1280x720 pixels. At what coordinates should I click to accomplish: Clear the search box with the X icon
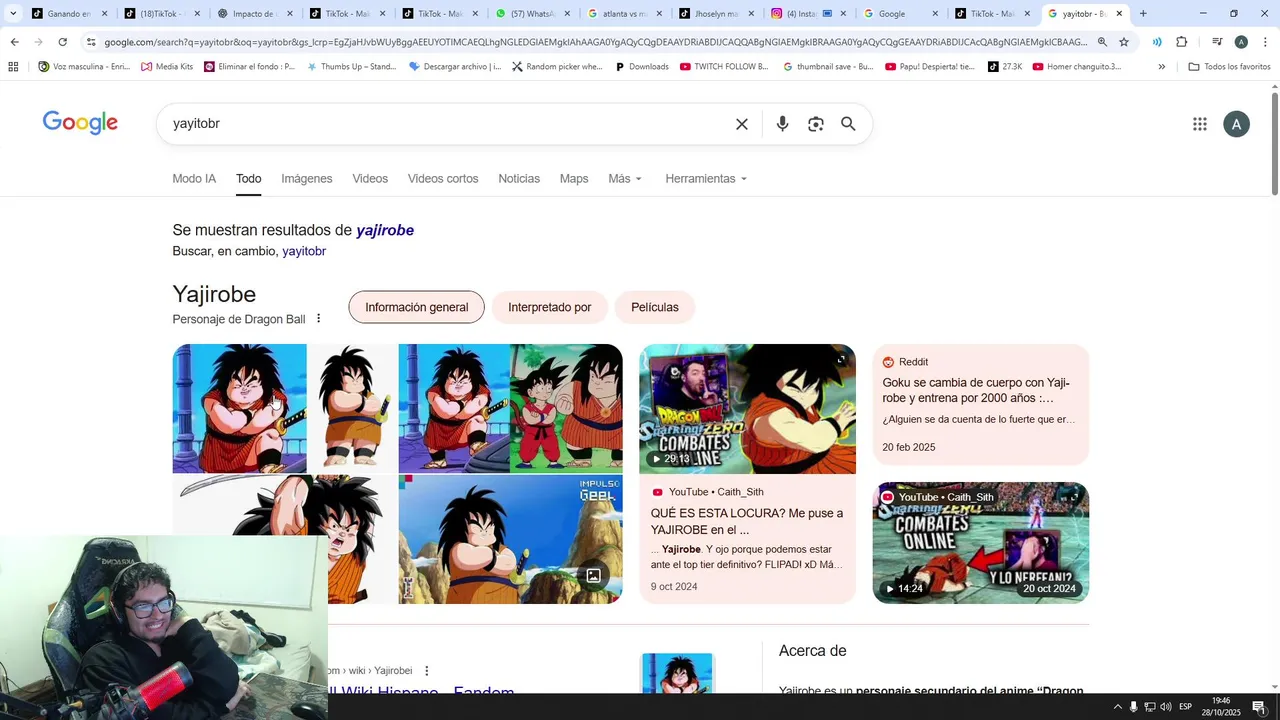(x=742, y=124)
